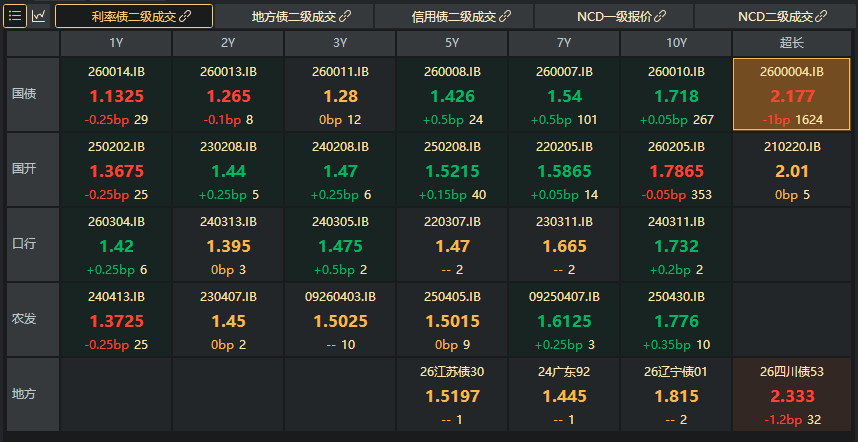Open 26江苏债30 bond cell
858x442 pixels.
[452, 394]
